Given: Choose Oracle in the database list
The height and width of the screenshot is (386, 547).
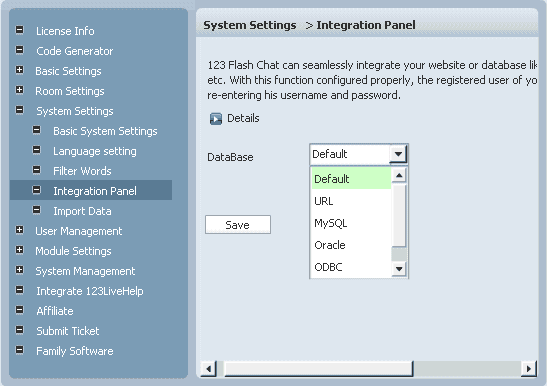Looking at the screenshot, I should point(351,245).
